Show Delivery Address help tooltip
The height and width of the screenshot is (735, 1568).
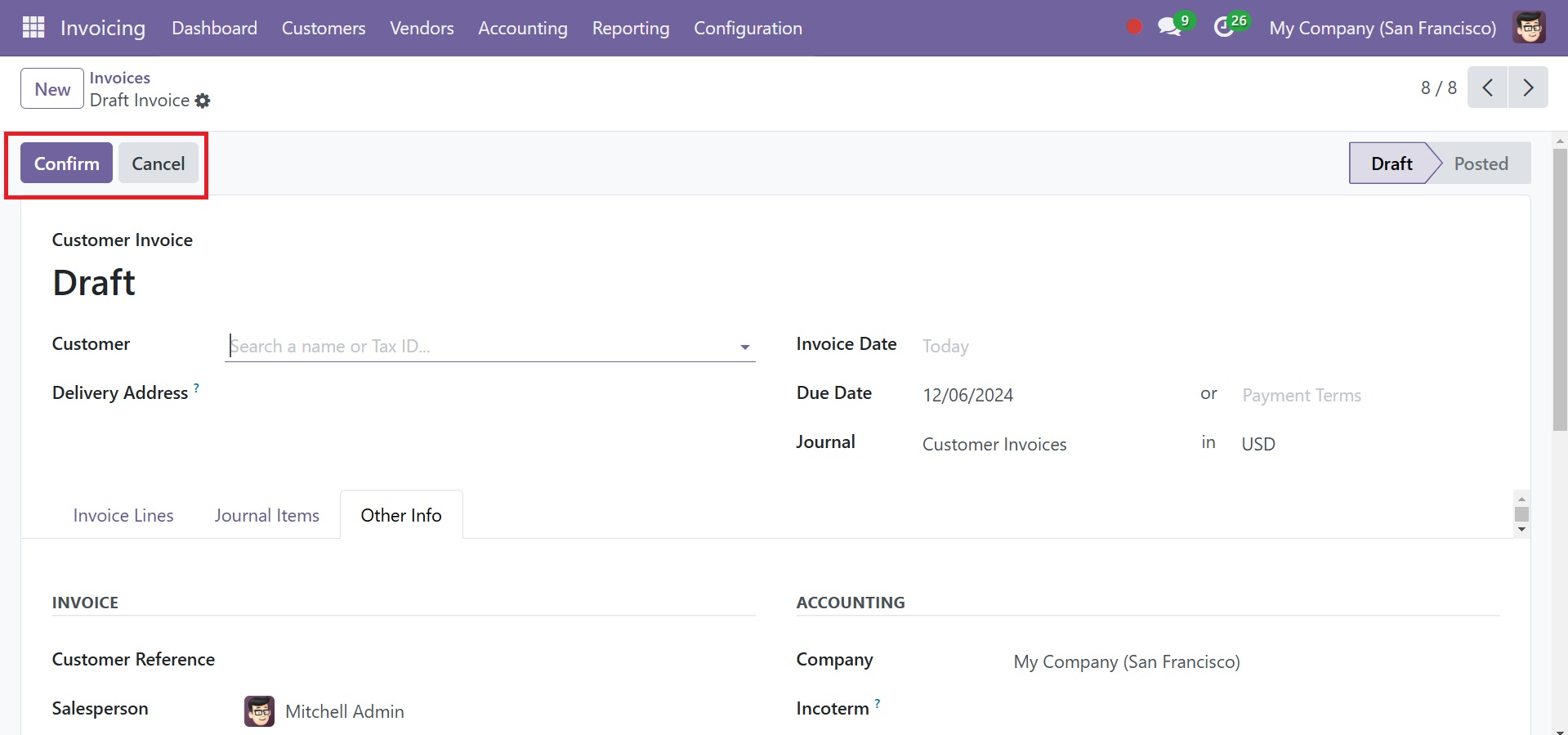[196, 388]
